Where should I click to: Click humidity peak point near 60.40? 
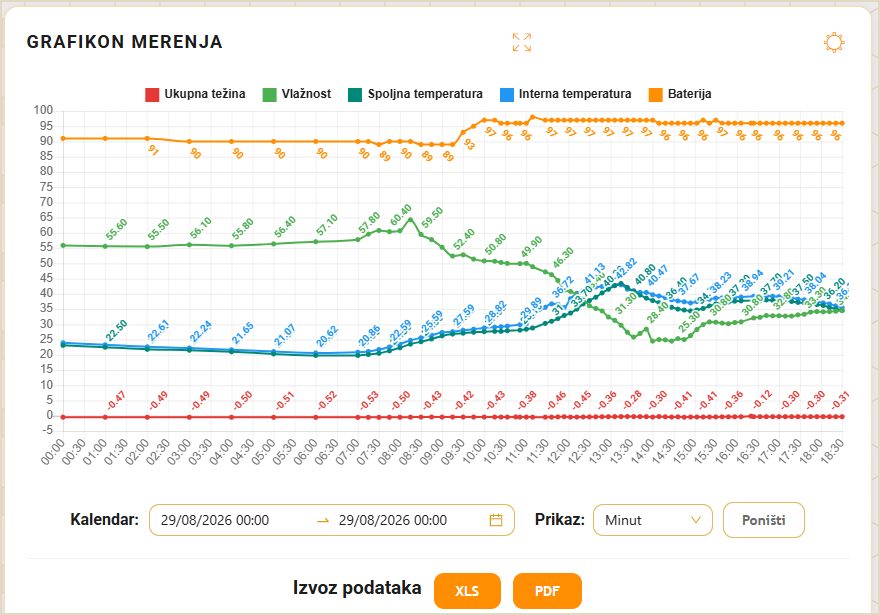pos(410,219)
